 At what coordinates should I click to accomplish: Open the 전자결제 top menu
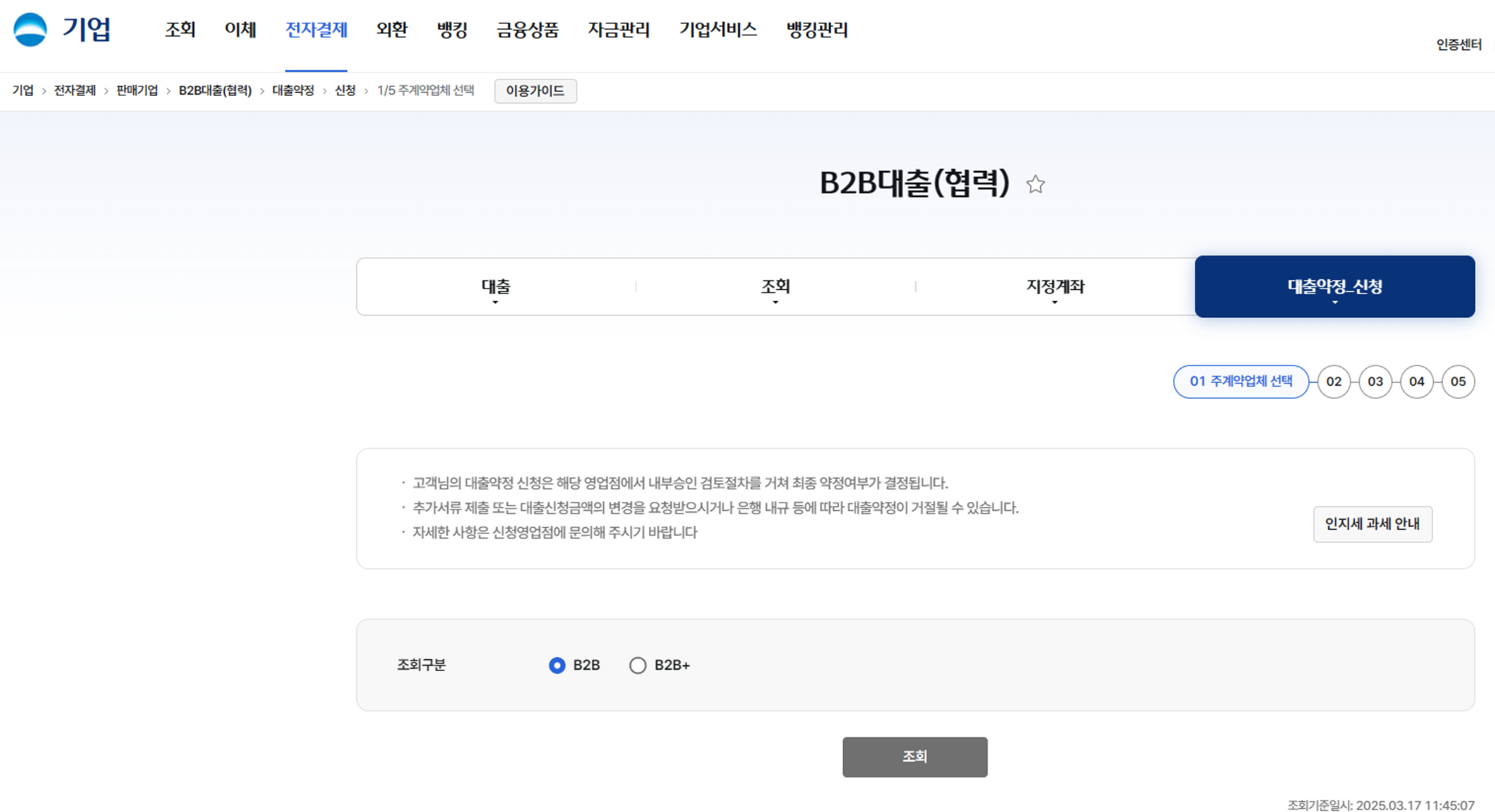click(316, 30)
